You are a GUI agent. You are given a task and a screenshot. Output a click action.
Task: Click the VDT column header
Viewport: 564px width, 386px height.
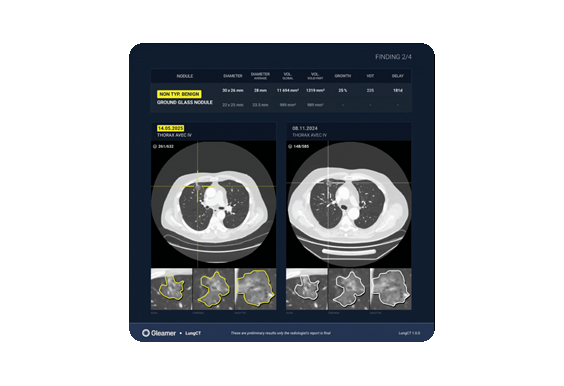(370, 76)
